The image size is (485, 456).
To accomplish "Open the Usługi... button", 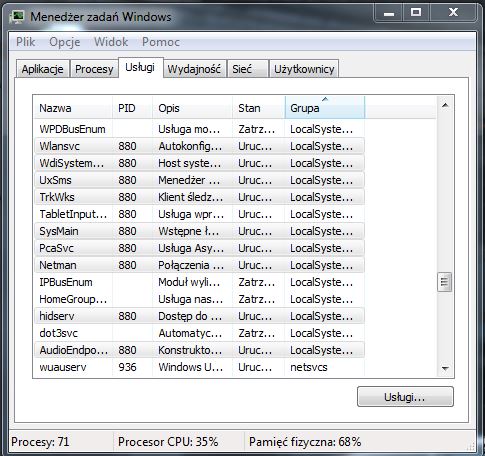I will (x=405, y=397).
